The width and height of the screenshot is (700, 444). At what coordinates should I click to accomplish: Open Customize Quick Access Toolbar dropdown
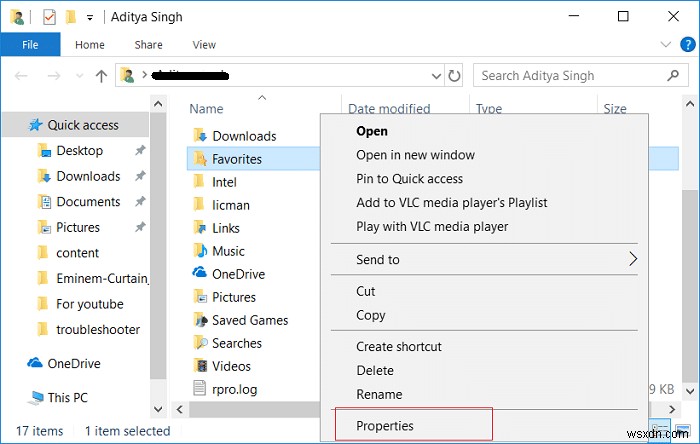tap(90, 18)
